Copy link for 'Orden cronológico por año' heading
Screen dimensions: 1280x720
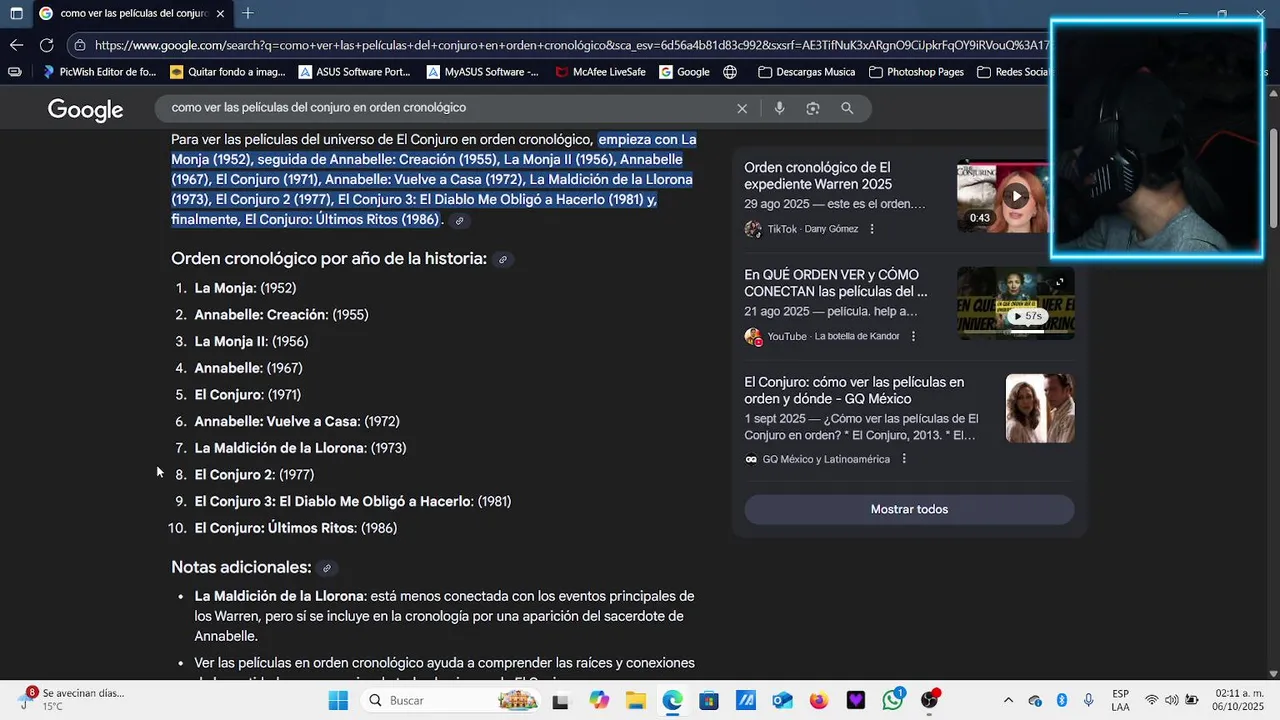coord(503,260)
